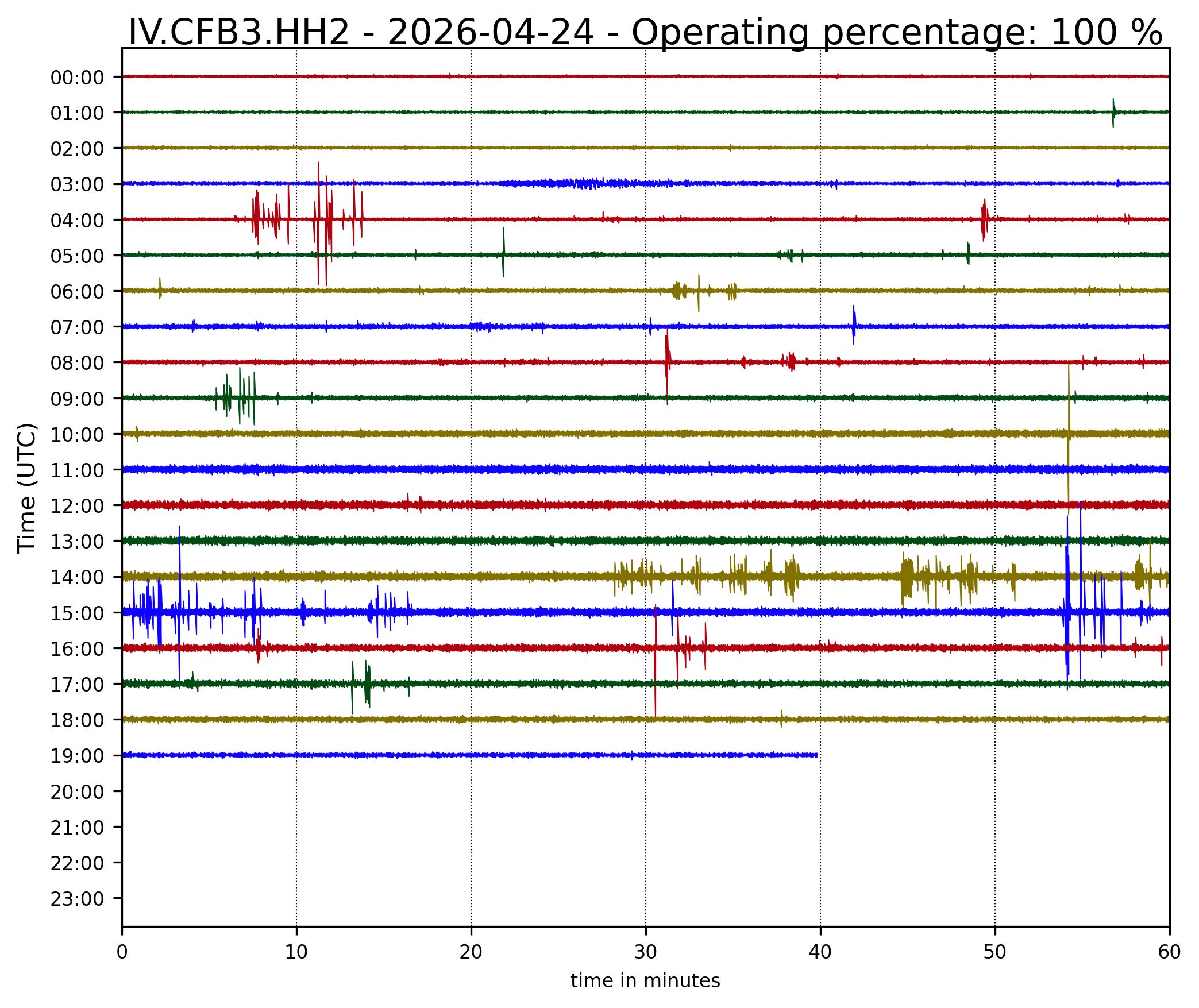
Task: Click the 10 minute x-axis tick label
Action: click(x=296, y=953)
